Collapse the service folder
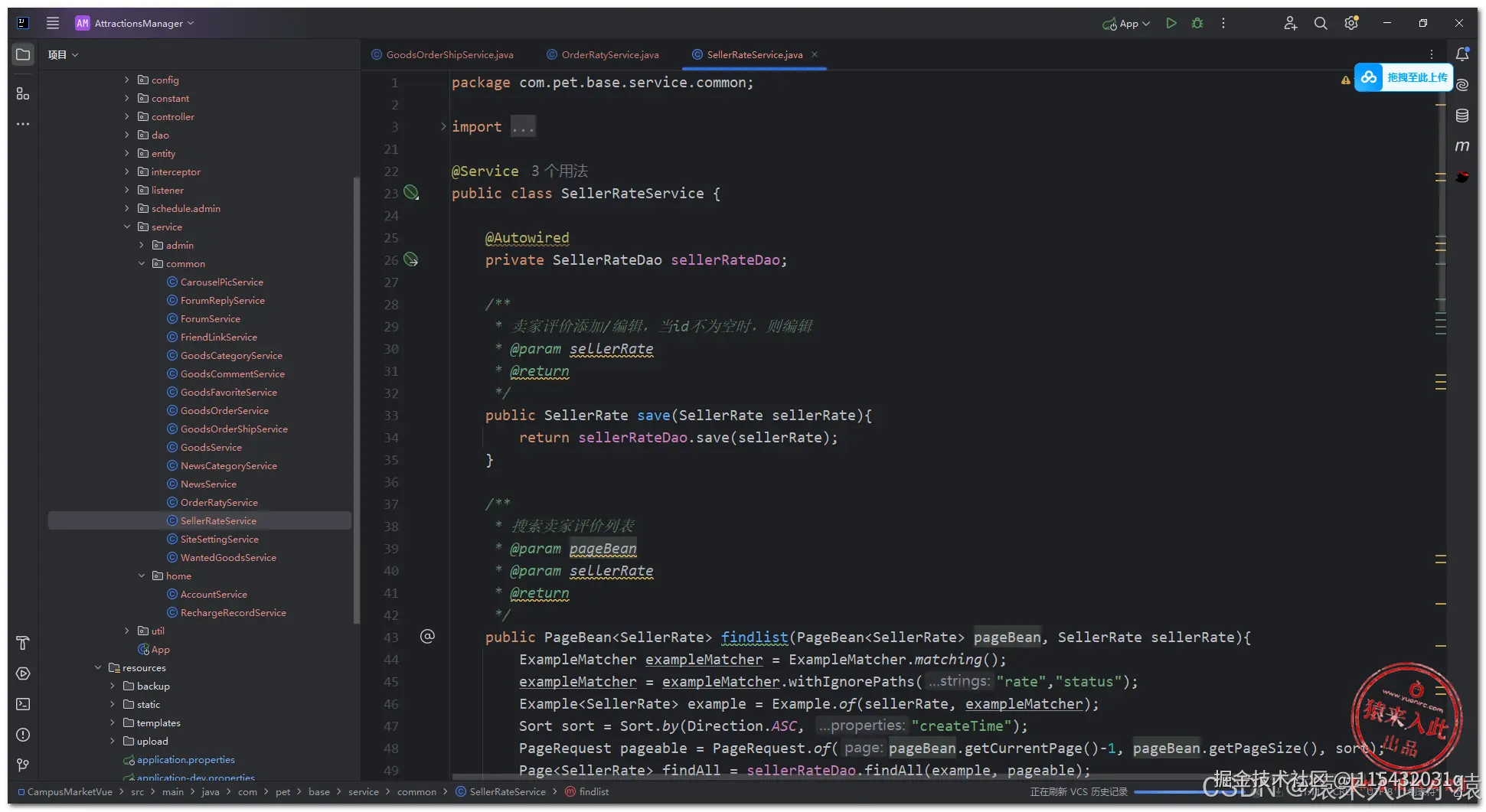The height and width of the screenshot is (812, 1486). point(127,227)
